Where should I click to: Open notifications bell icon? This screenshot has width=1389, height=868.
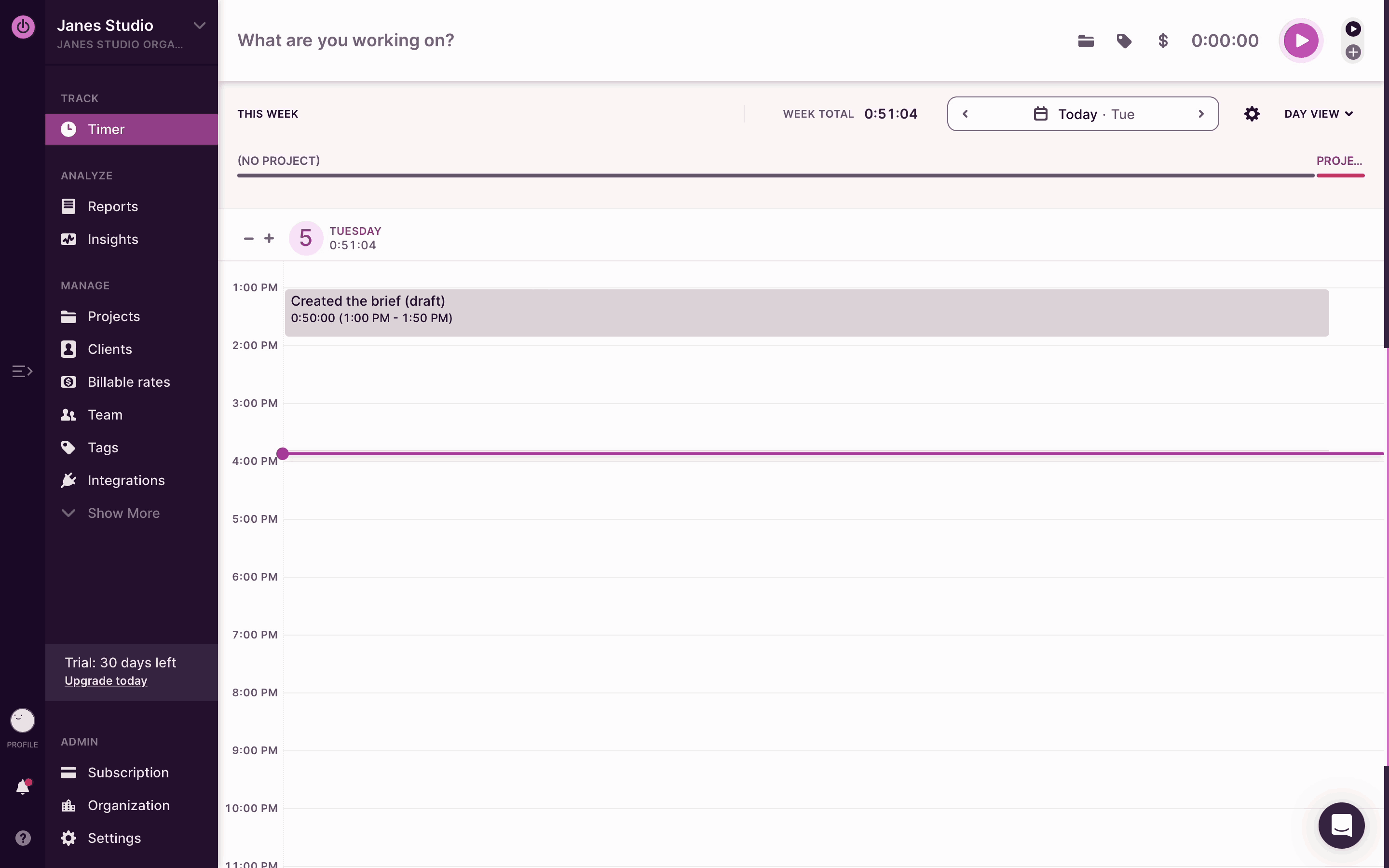click(x=23, y=787)
